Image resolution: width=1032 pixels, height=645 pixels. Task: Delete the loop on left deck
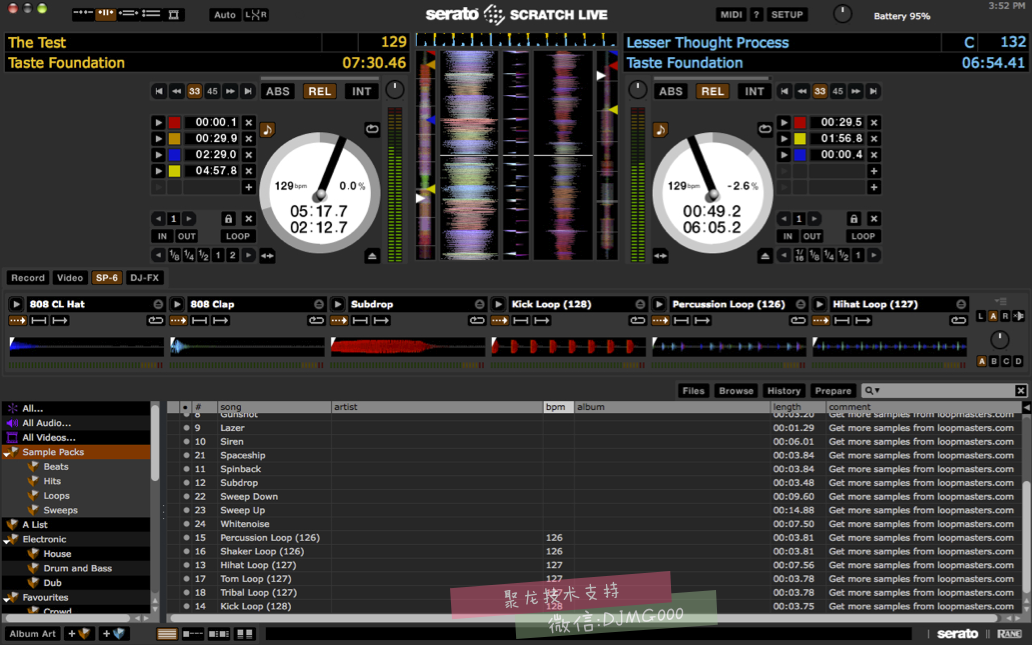point(249,219)
